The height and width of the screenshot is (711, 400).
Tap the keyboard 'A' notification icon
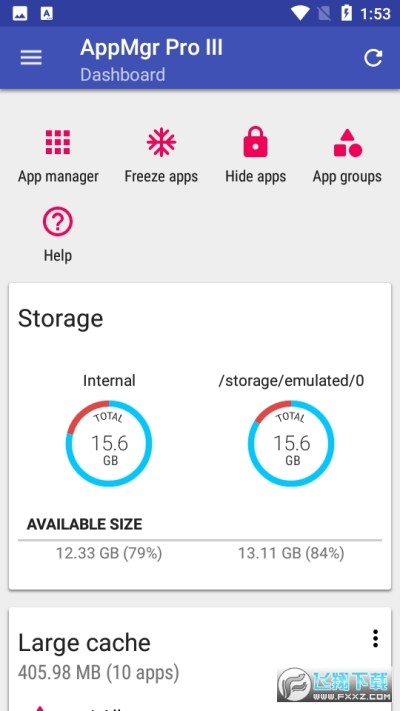(x=47, y=14)
